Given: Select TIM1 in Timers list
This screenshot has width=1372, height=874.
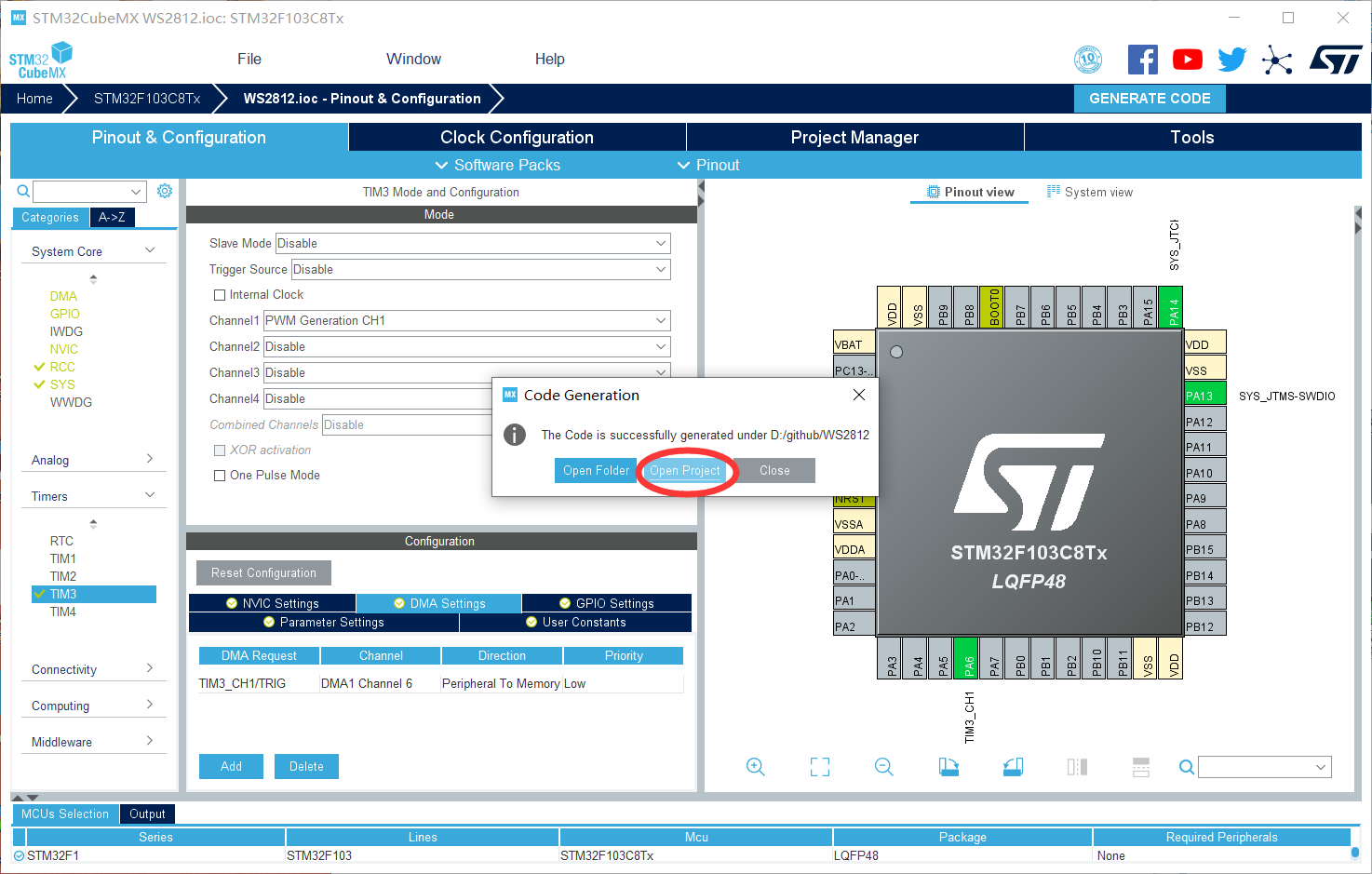Looking at the screenshot, I should pyautogui.click(x=63, y=558).
